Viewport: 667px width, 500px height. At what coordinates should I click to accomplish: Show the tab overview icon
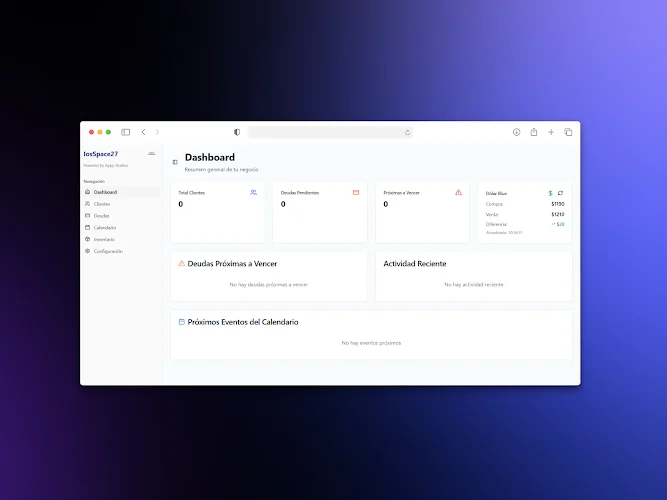568,132
